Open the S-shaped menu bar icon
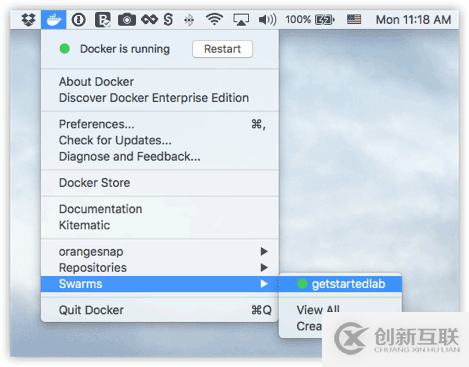This screenshot has width=469, height=367. pos(168,20)
